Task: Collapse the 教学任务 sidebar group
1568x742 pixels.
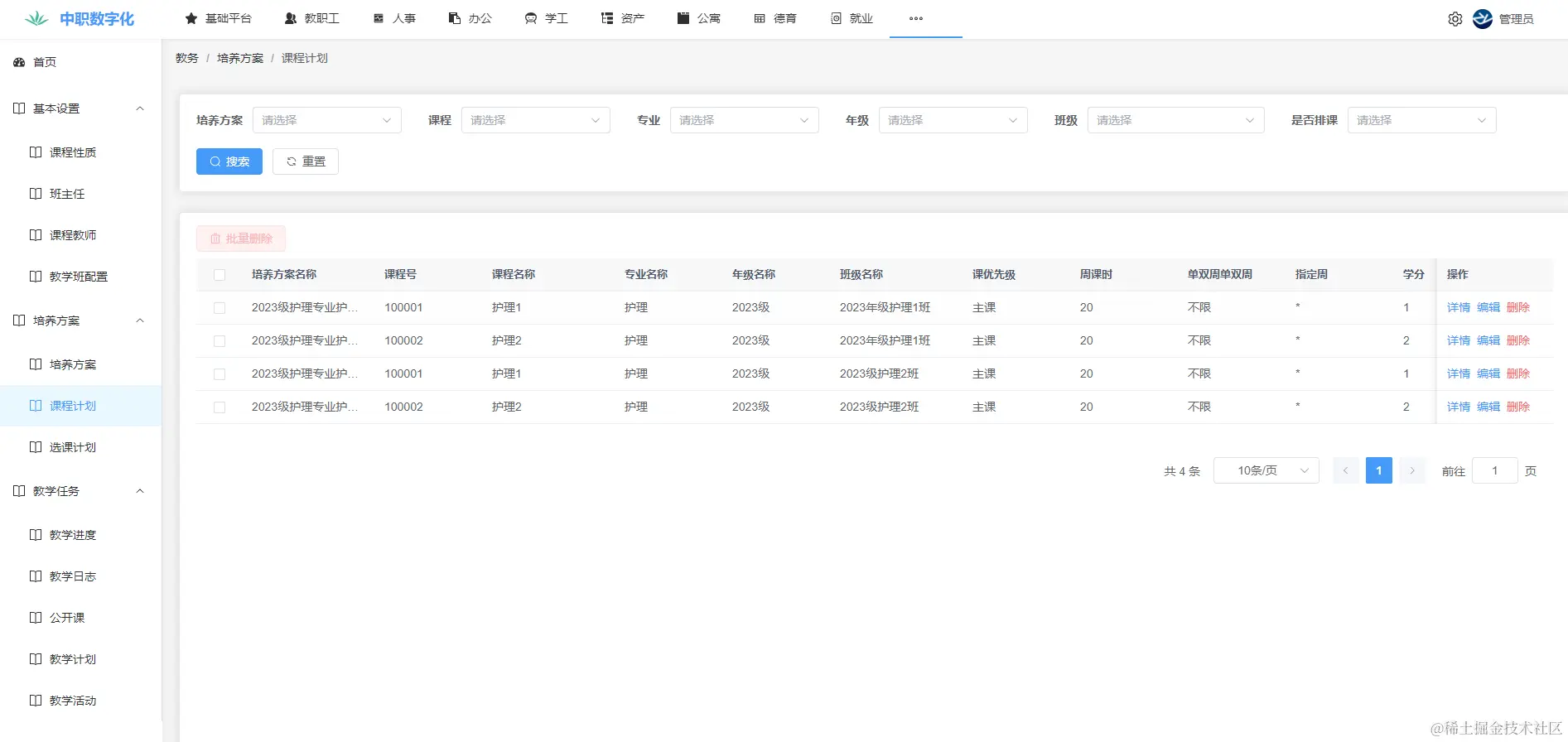Action: click(80, 491)
